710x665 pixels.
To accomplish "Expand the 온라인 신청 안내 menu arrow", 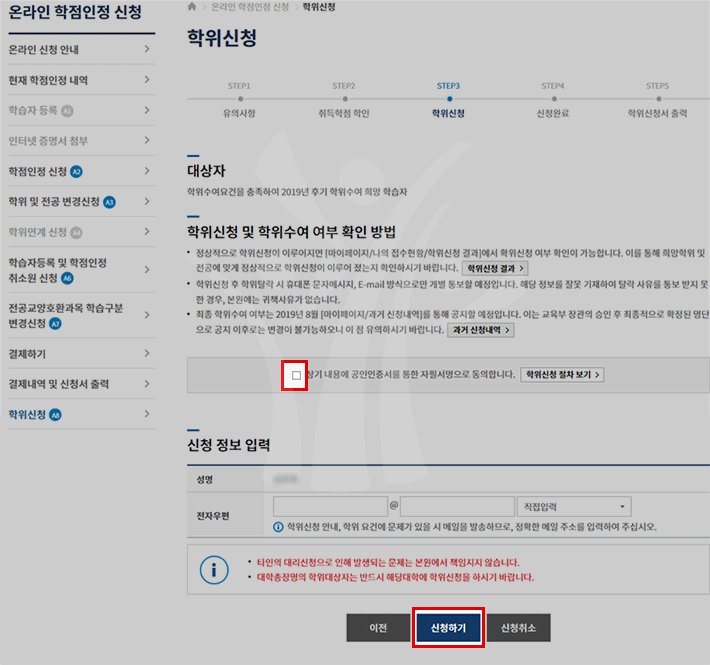I will point(147,49).
